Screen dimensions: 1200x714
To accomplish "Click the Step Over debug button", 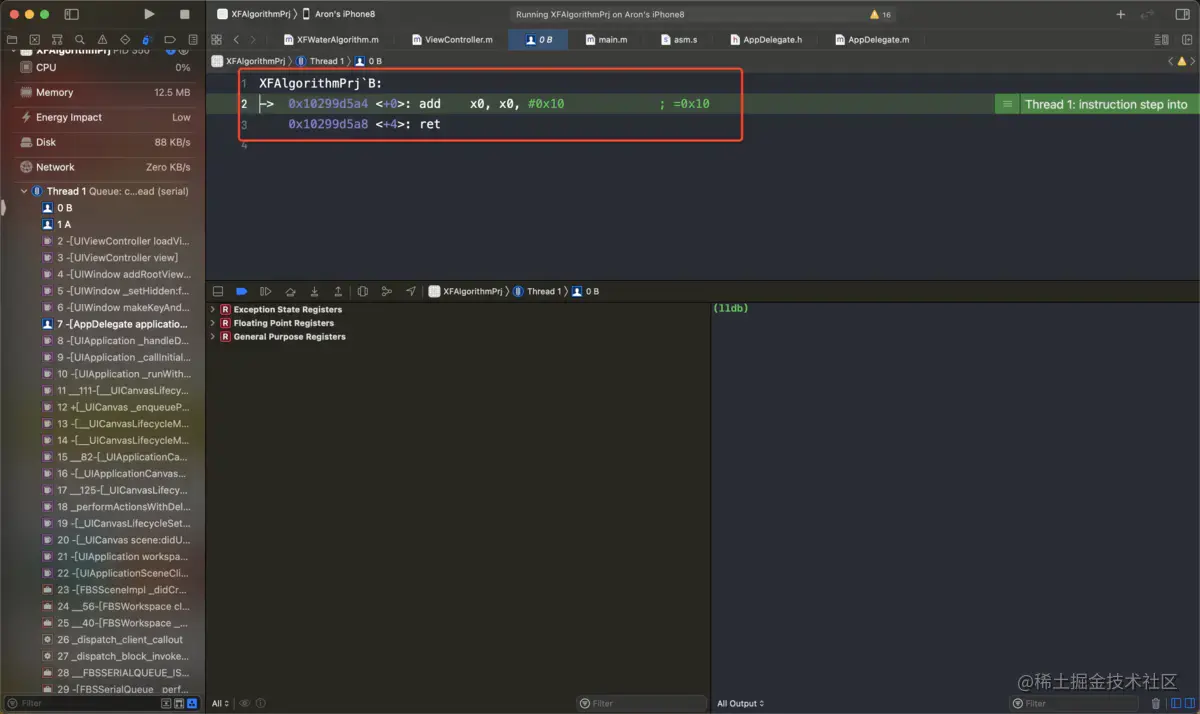I will (x=290, y=291).
